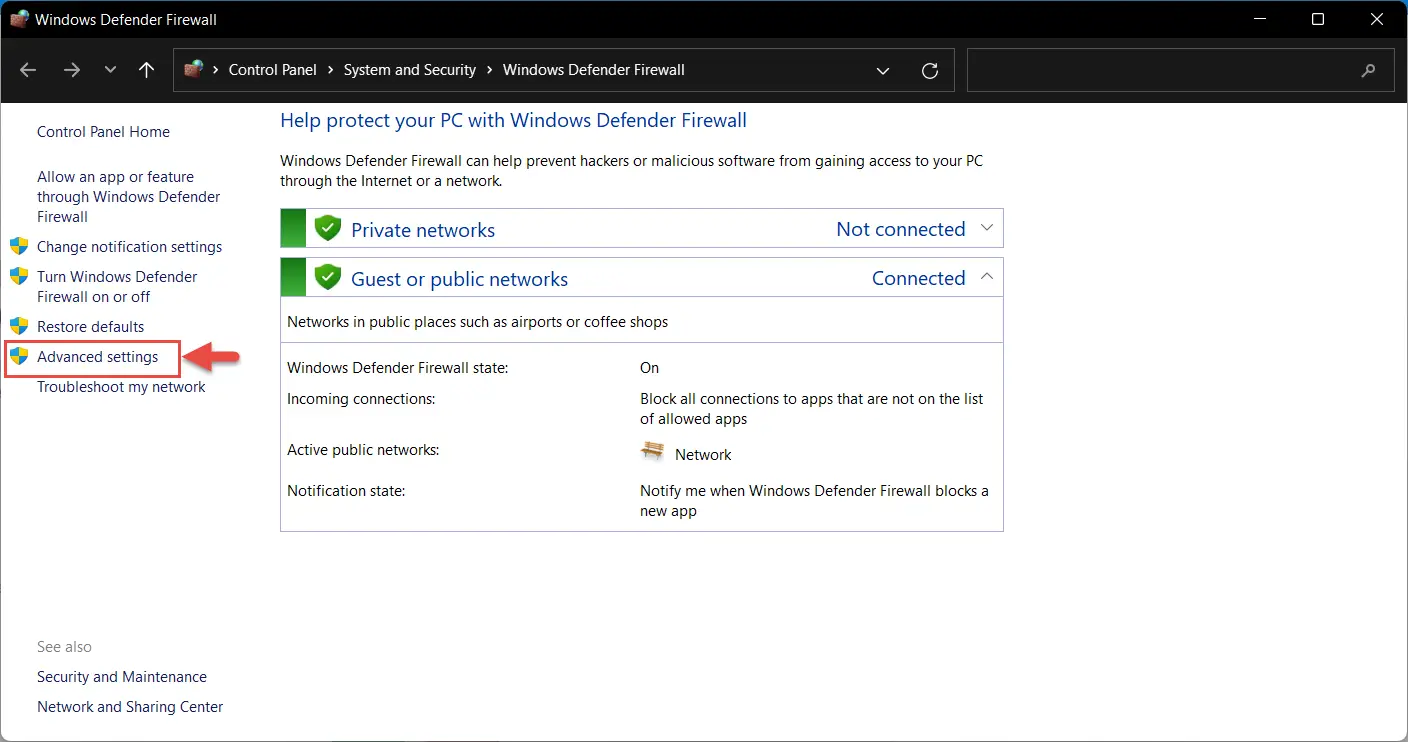Close the Windows Defender Firewall window
This screenshot has width=1408, height=742.
point(1378,19)
